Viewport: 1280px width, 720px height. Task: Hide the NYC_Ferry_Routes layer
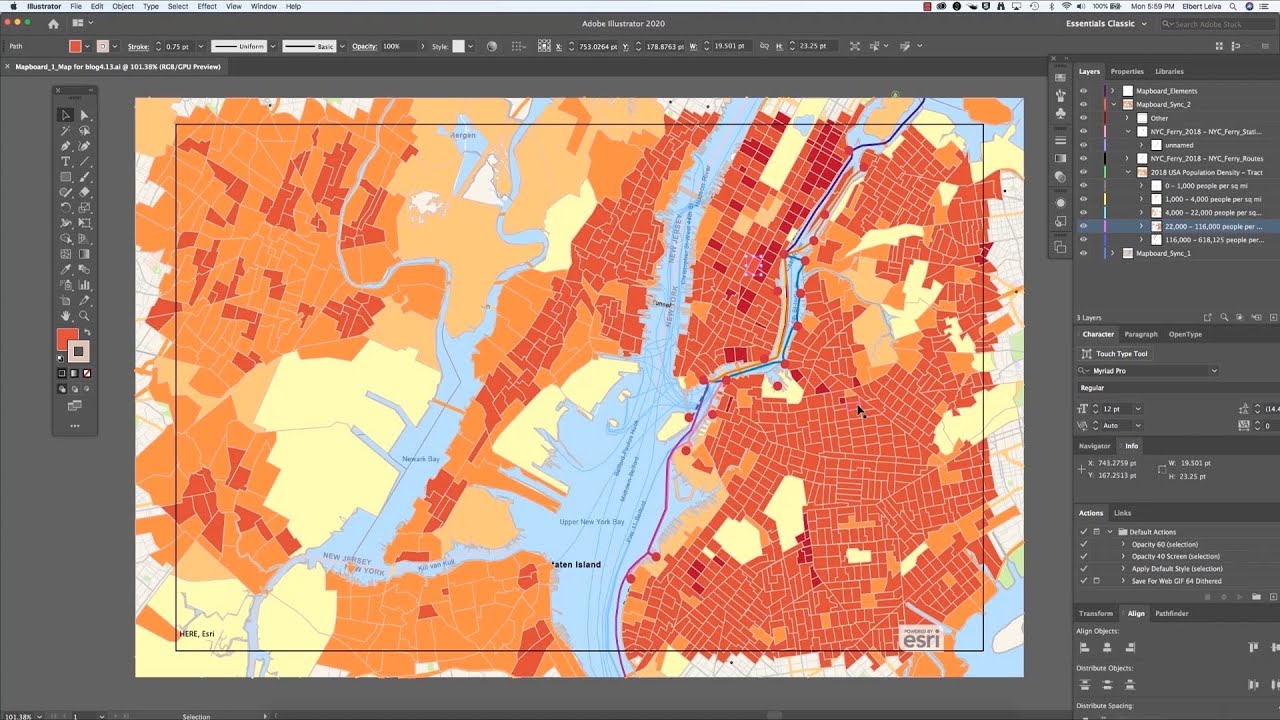(1083, 158)
